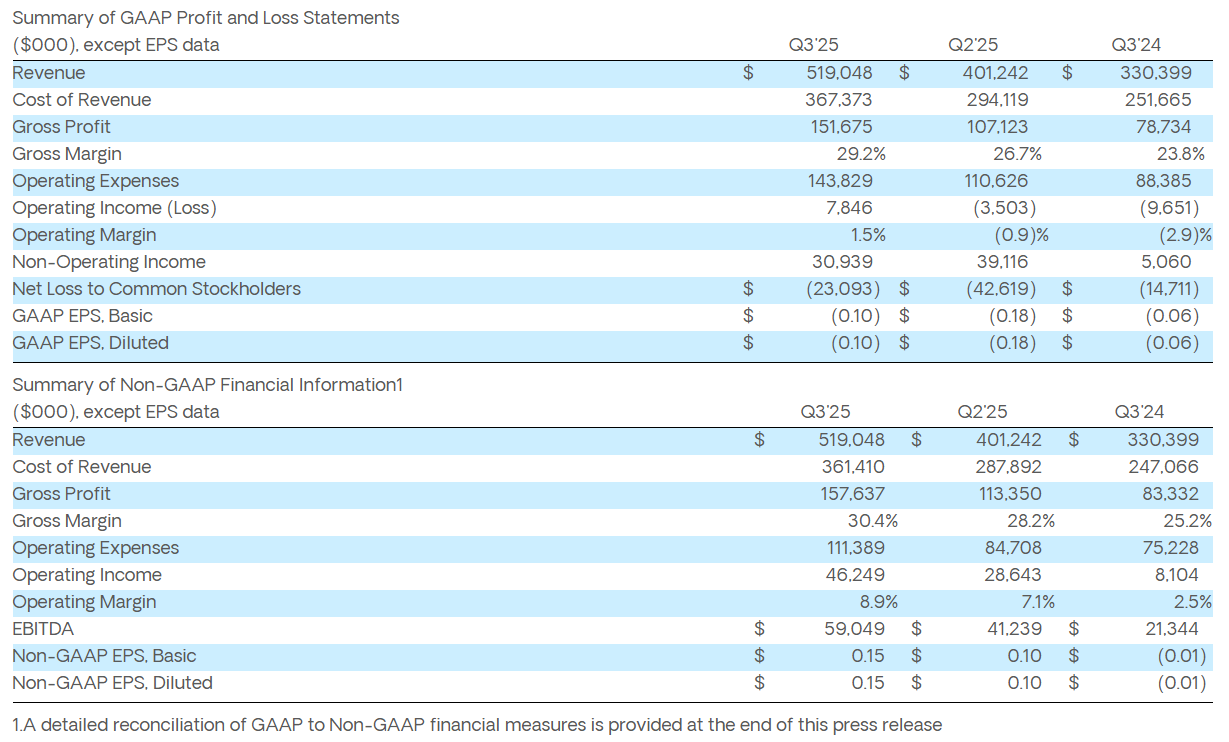Click the Non-GAAP EPS, Basic row label

[x=104, y=656]
